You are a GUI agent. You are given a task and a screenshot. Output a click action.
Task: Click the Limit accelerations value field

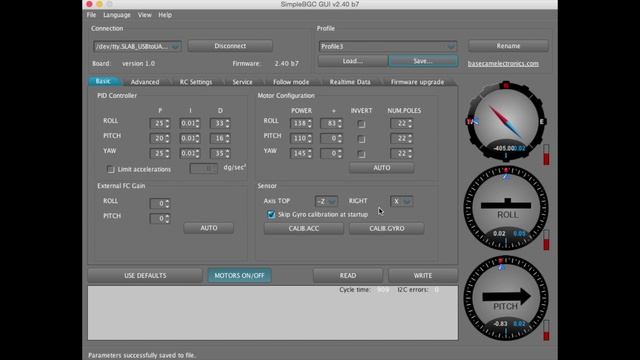204,168
